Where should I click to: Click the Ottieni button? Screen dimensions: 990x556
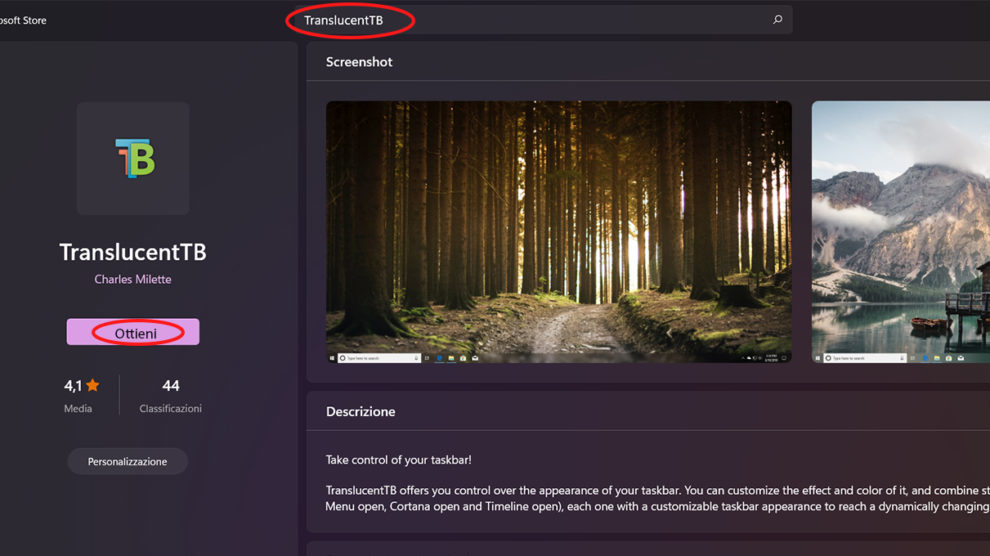pyautogui.click(x=133, y=332)
